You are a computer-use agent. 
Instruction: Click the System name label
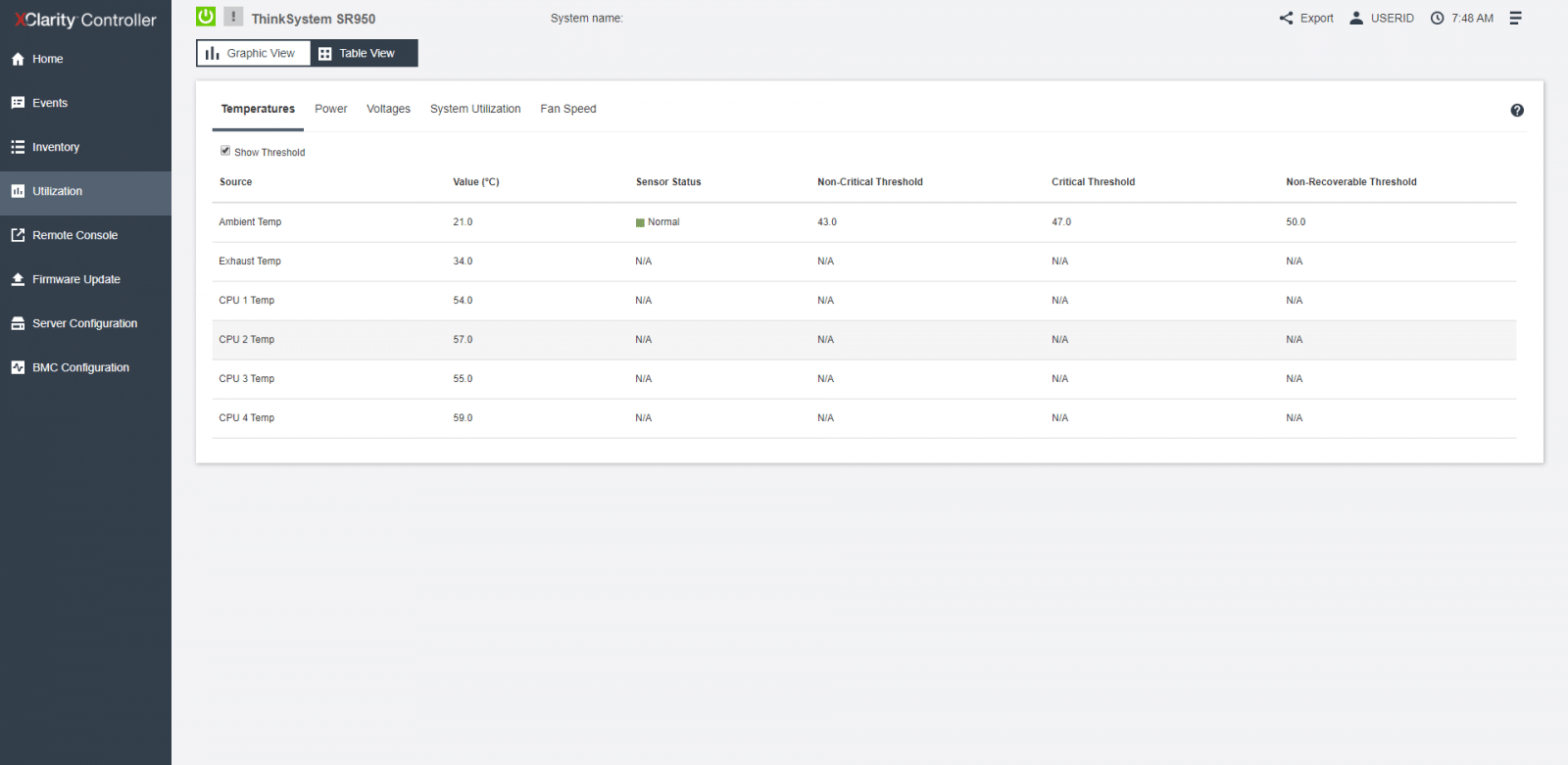pos(586,18)
